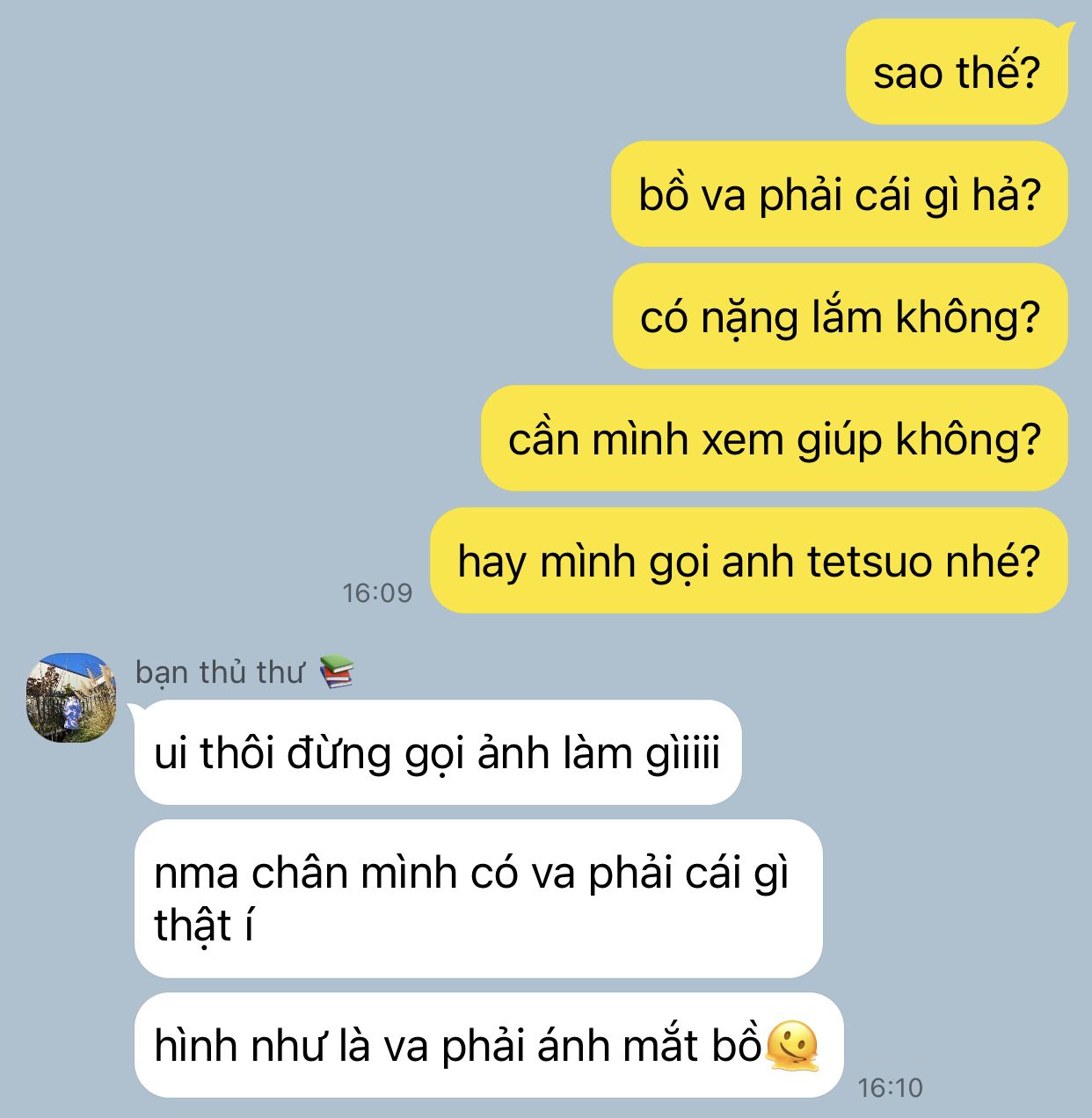
Task: Tap the melting face emoji
Action: pos(792,1045)
